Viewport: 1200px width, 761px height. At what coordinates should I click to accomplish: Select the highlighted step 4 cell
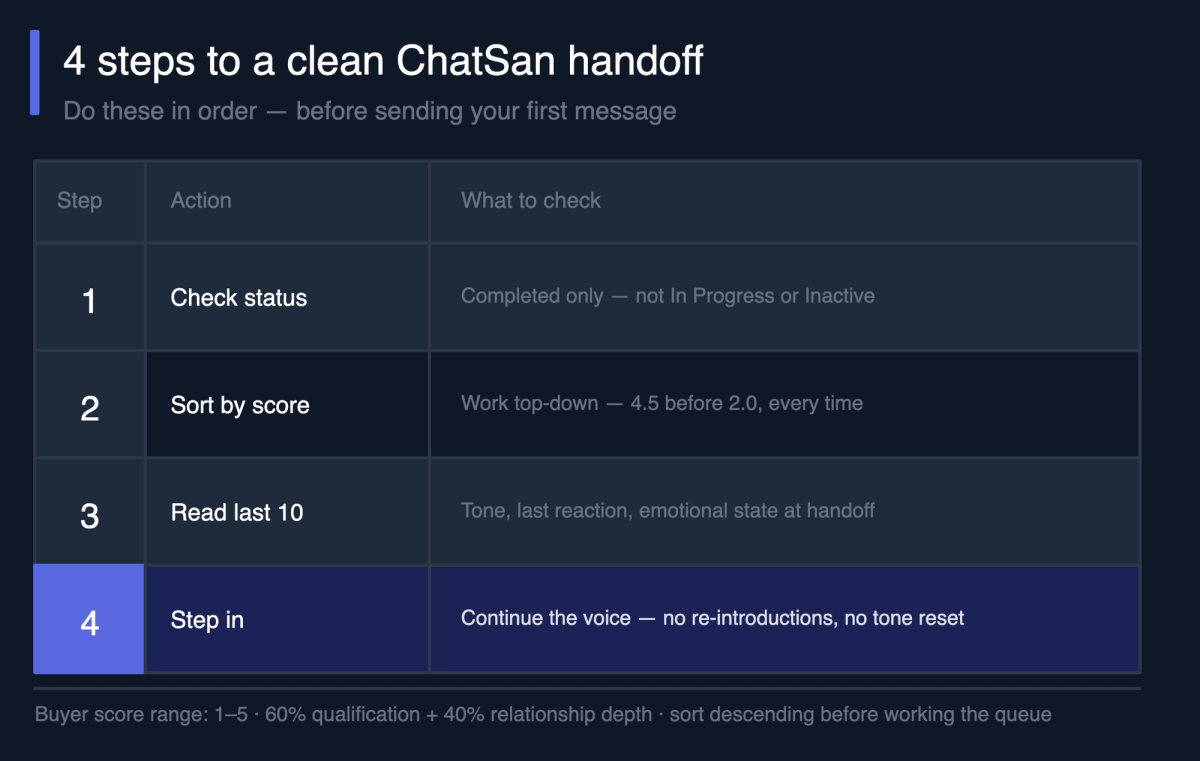[89, 620]
